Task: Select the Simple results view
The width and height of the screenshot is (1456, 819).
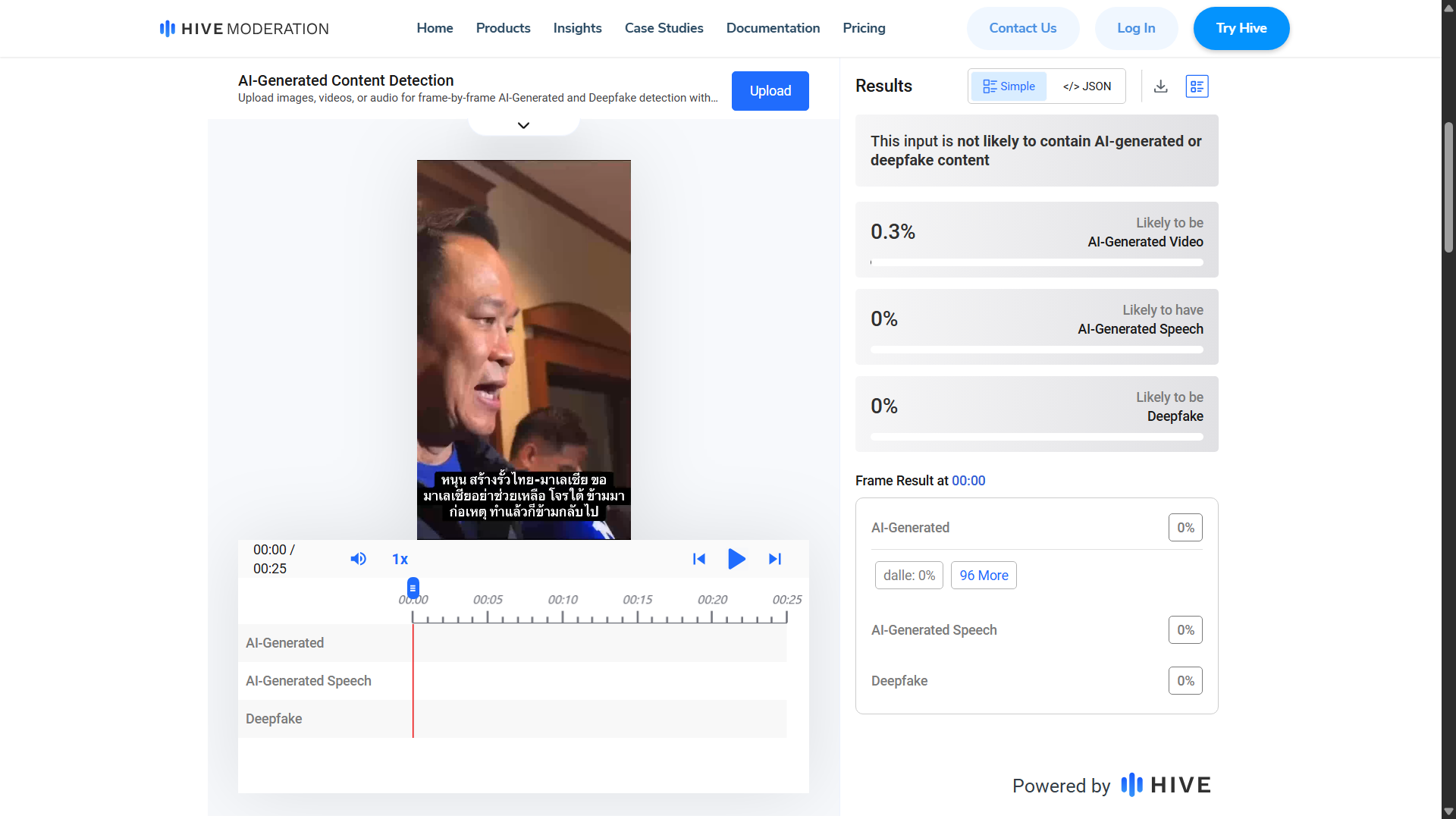Action: (x=1008, y=86)
